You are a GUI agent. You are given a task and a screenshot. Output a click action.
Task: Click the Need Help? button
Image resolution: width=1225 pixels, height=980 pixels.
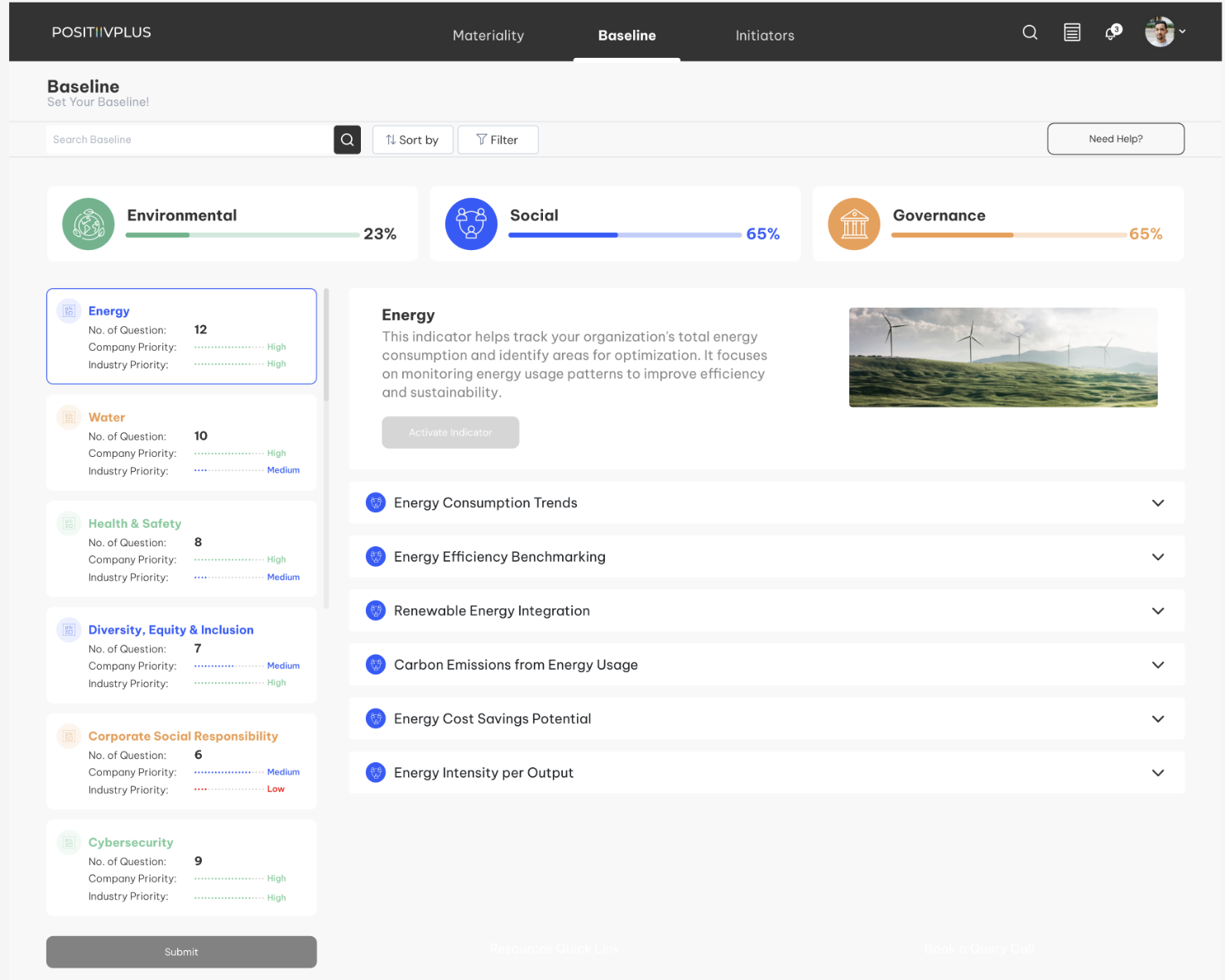(x=1115, y=138)
